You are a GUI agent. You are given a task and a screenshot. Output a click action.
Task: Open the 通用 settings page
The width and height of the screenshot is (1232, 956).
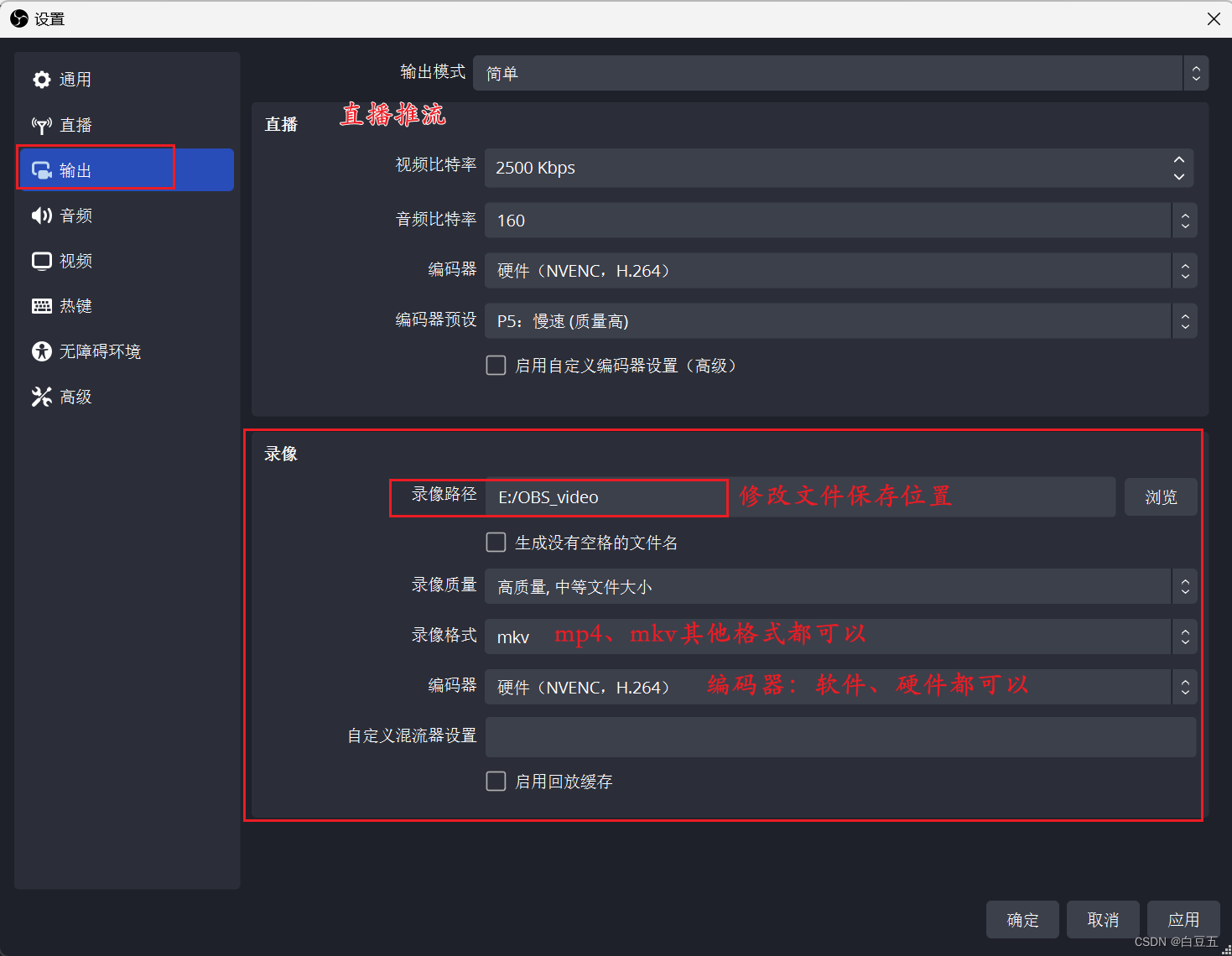pyautogui.click(x=125, y=80)
